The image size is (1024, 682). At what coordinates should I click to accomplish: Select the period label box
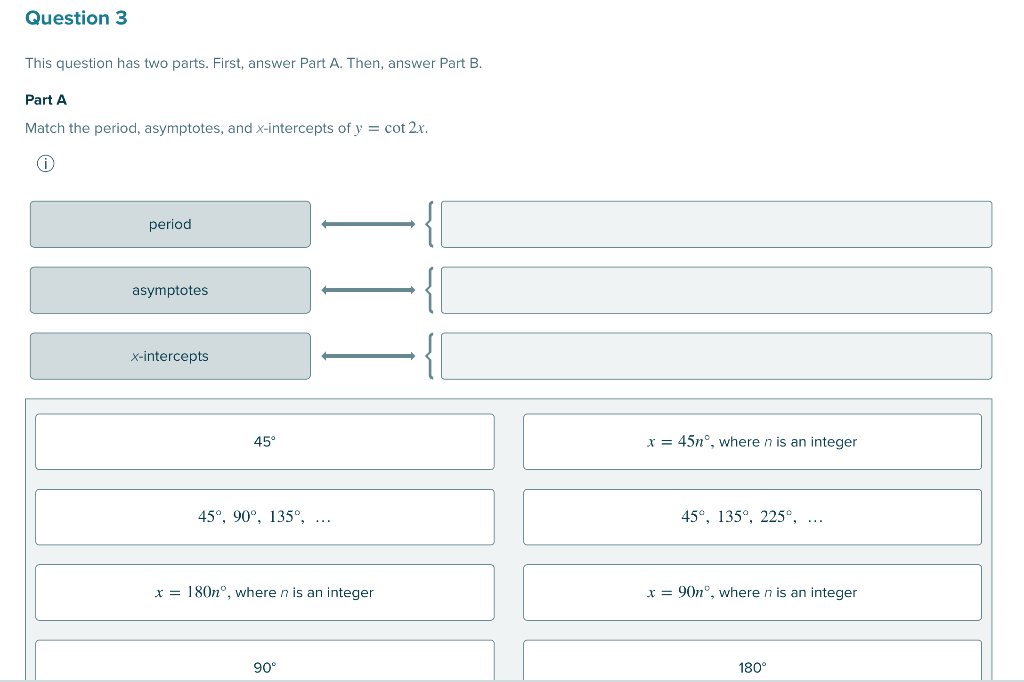(170, 224)
